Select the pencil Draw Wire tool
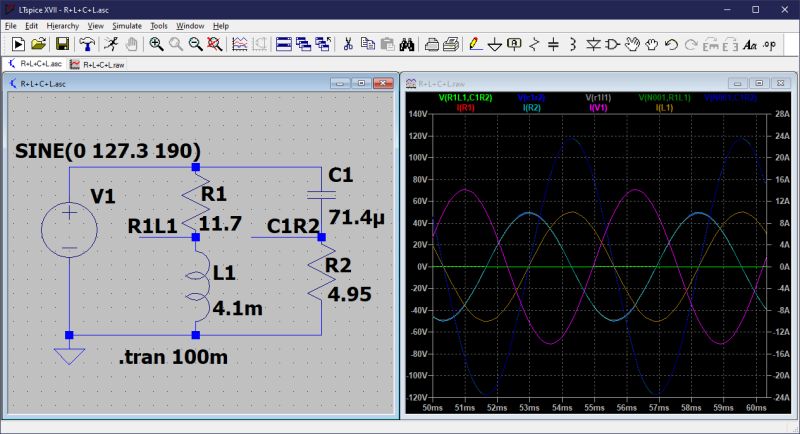Screen dimensions: 800x434 point(475,44)
